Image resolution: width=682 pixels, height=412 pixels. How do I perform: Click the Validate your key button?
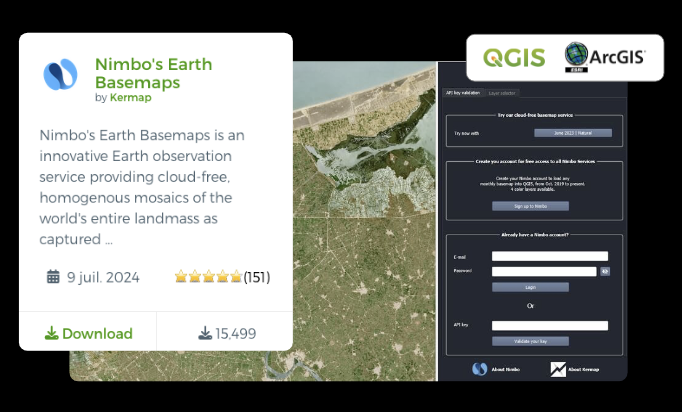tap(530, 341)
